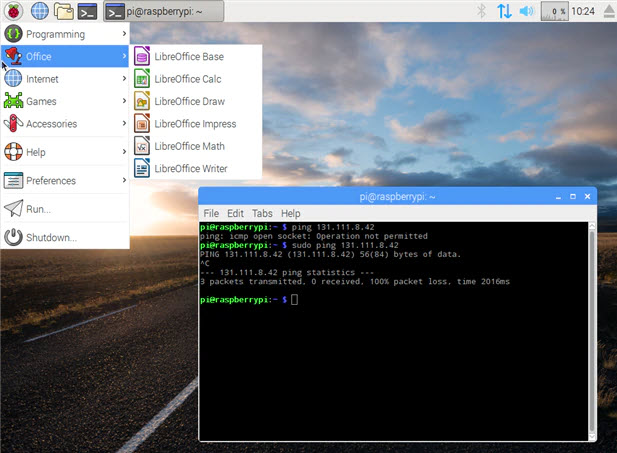Click the Games space invader icon

click(13, 101)
